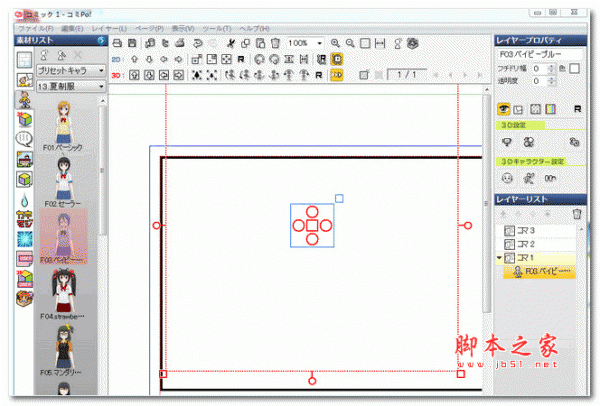Delete layer using layer list trash icon

tap(576, 213)
